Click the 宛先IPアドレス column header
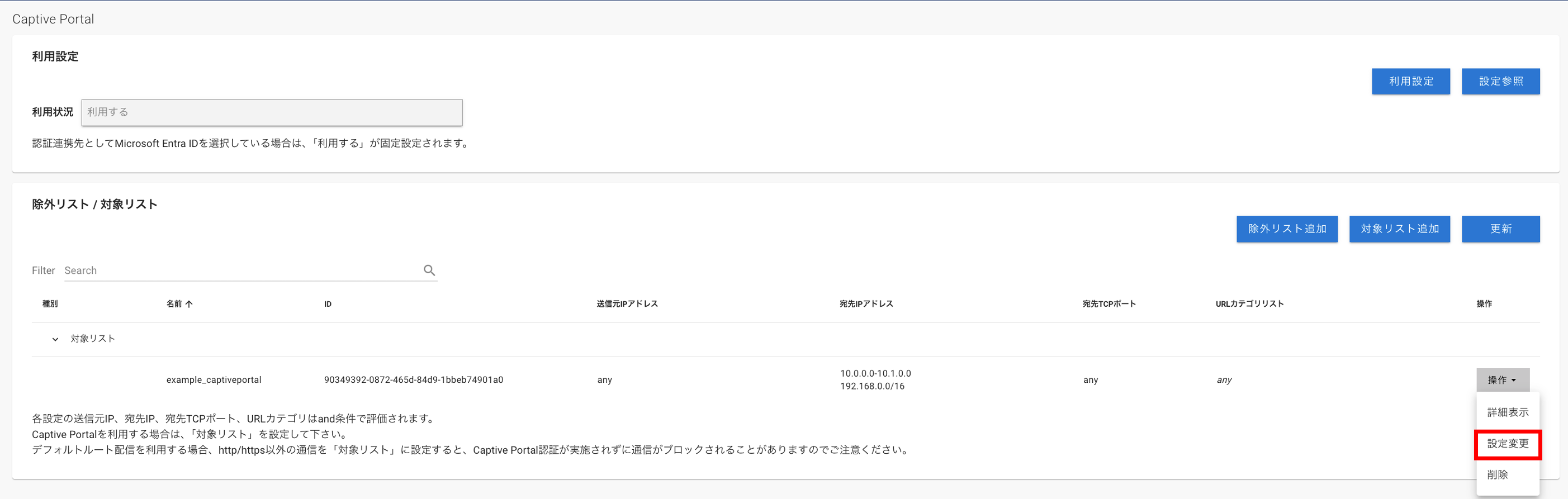This screenshot has width=1568, height=499. pos(866,303)
